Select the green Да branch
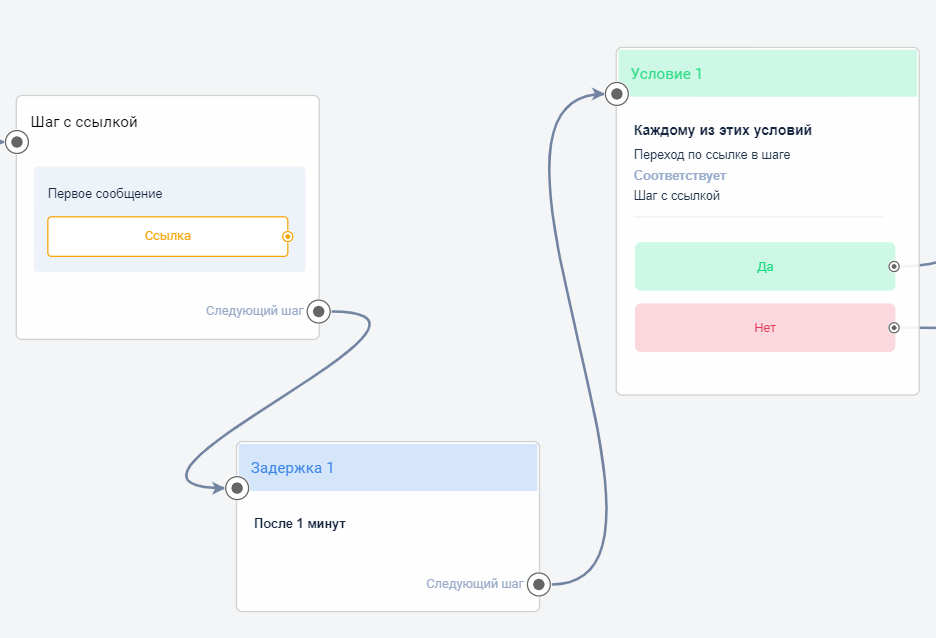Image resolution: width=936 pixels, height=638 pixels. click(764, 267)
